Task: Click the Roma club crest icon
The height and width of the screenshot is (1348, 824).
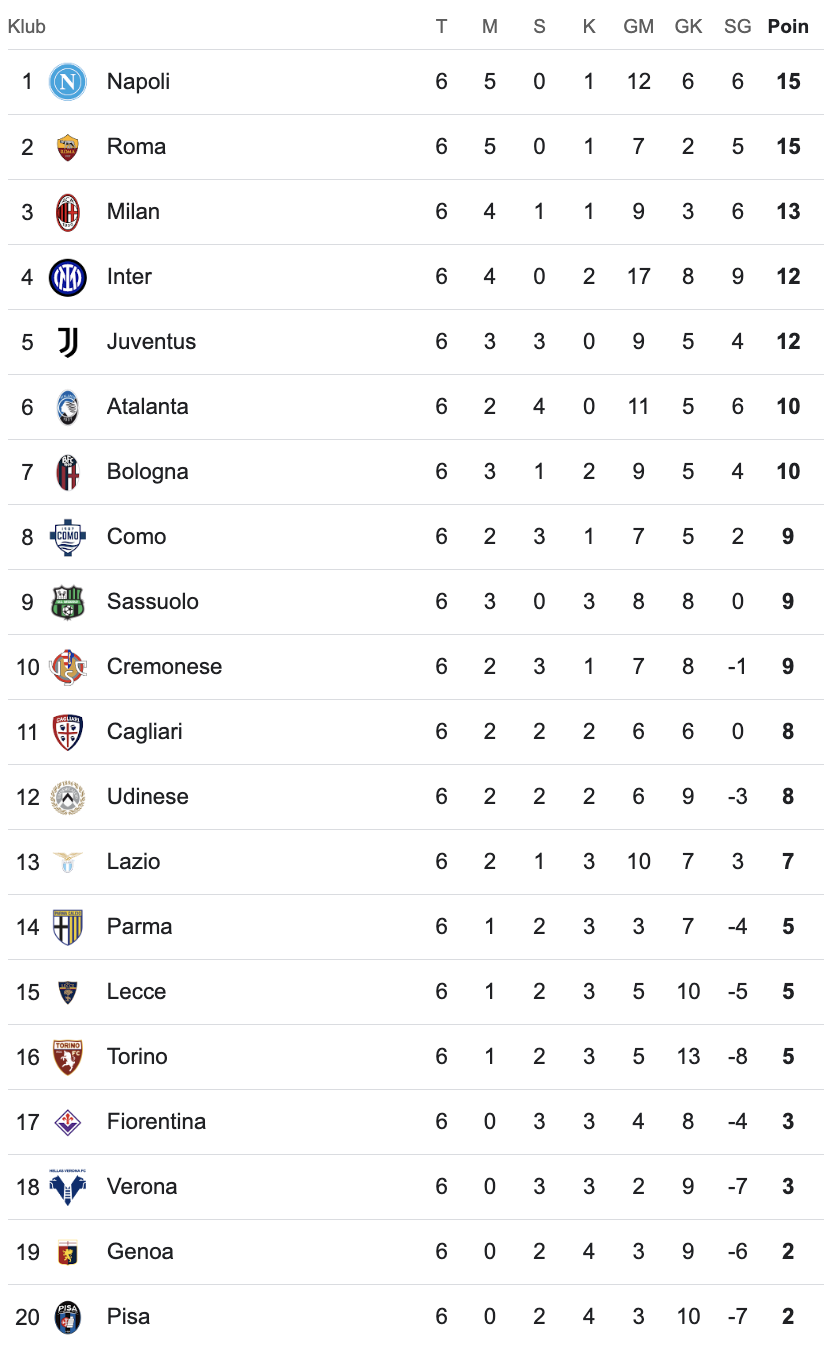Action: click(68, 147)
